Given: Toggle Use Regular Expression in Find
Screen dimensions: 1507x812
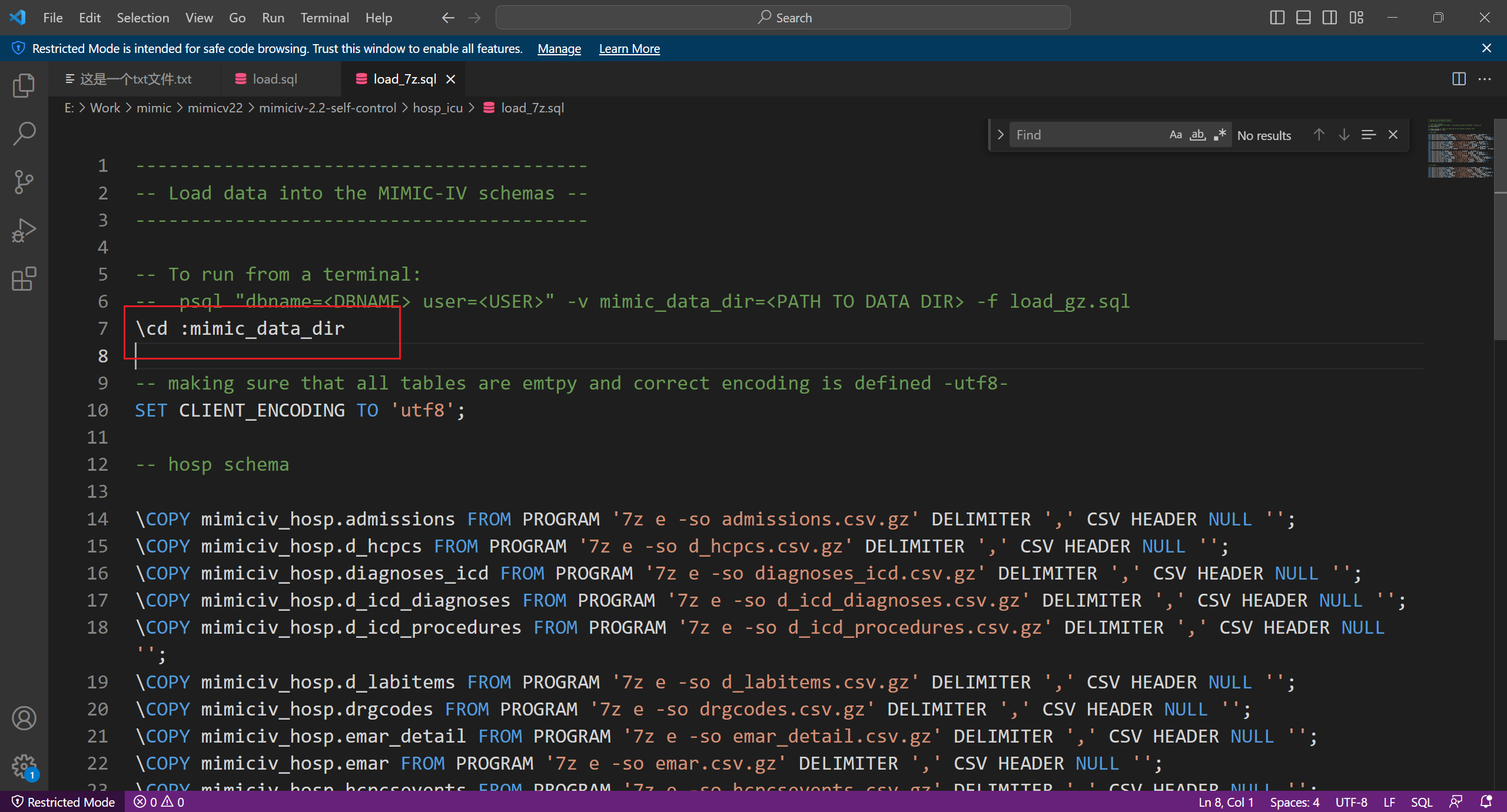Looking at the screenshot, I should pyautogui.click(x=1220, y=135).
